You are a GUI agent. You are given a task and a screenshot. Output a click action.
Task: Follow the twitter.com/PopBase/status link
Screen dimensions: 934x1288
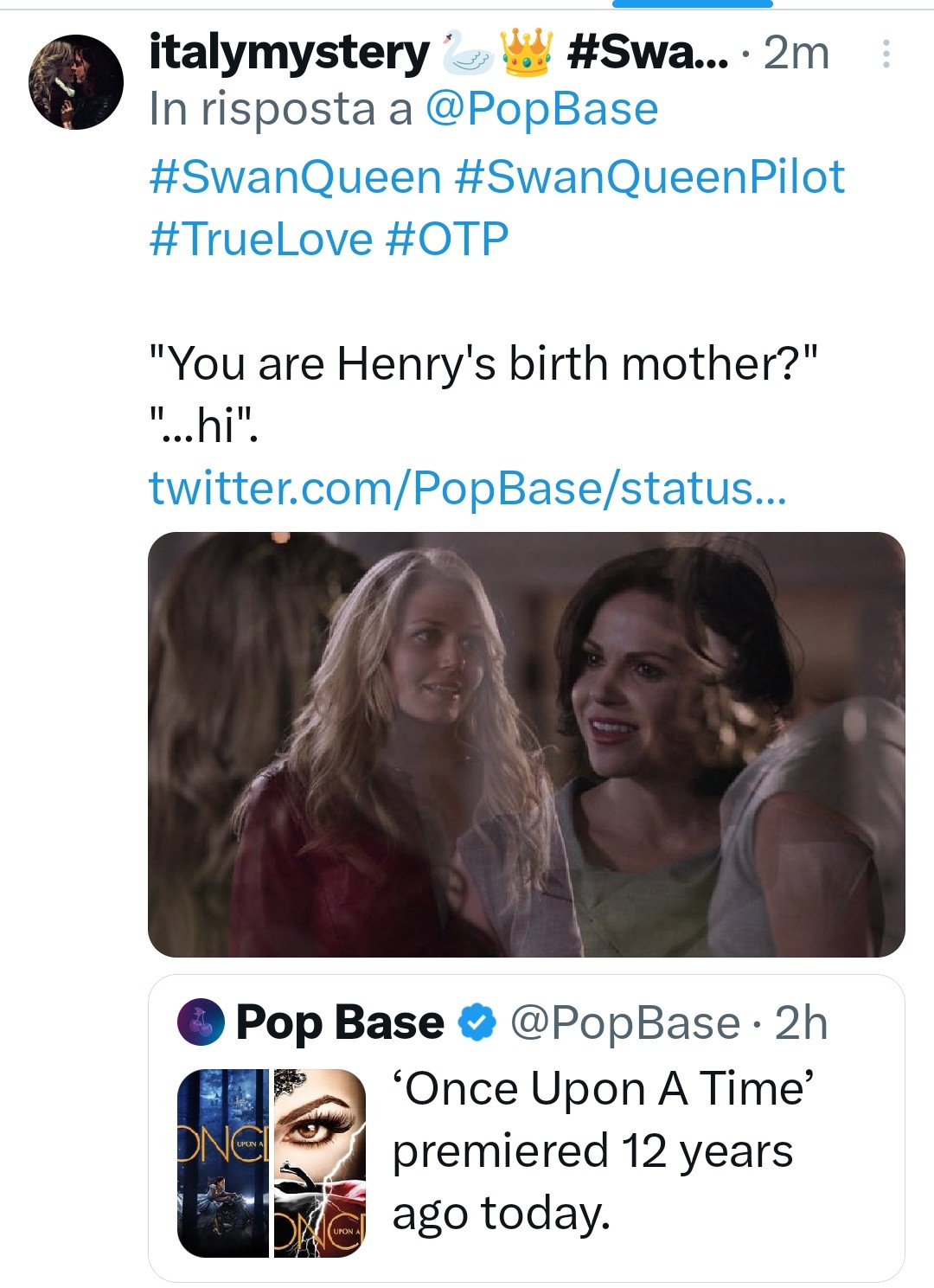pyautogui.click(x=467, y=487)
